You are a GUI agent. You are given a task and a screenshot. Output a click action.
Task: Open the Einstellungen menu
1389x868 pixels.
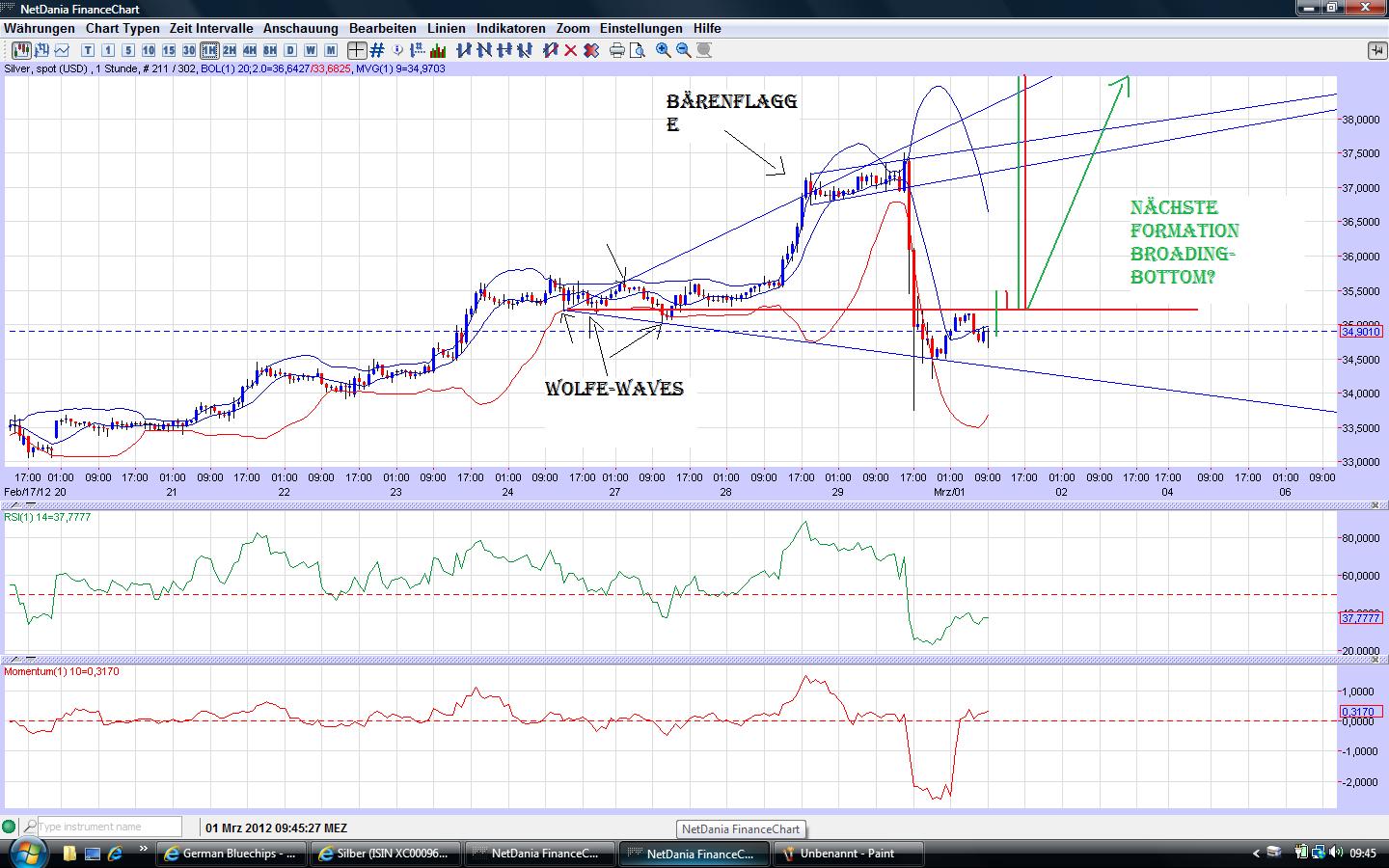[x=640, y=29]
